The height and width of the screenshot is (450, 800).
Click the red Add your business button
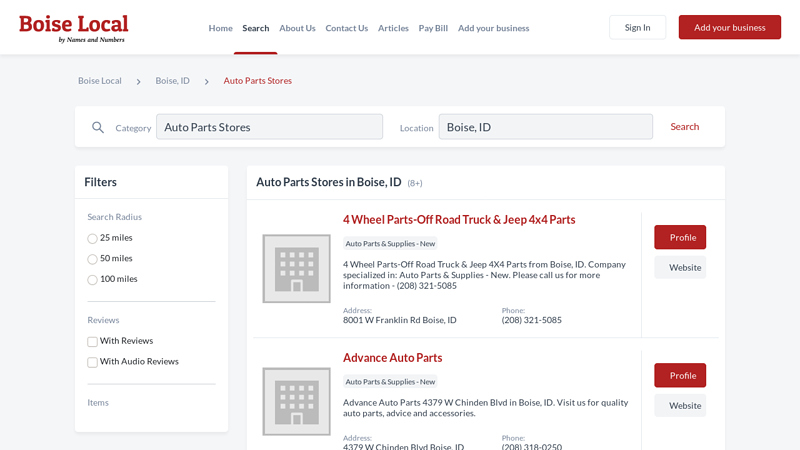(x=730, y=28)
